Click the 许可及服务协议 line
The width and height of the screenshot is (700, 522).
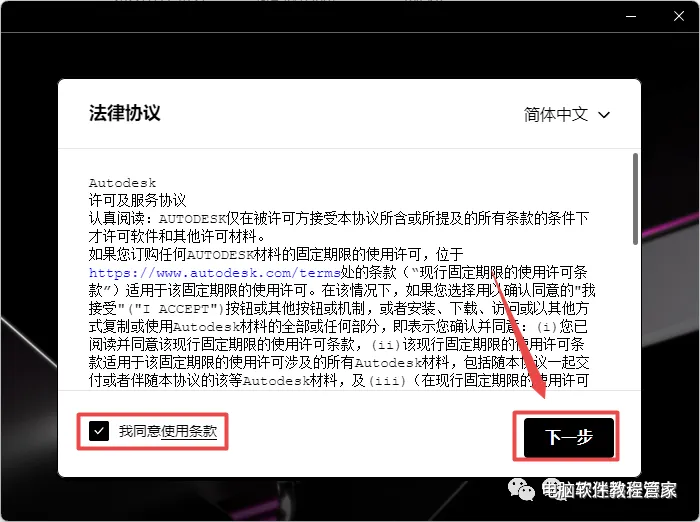pos(137,200)
